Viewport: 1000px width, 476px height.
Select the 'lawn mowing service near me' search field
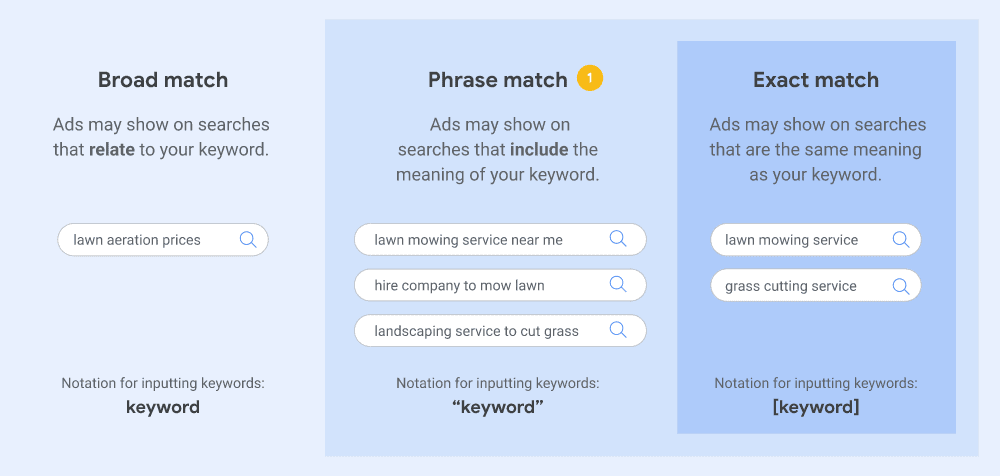pos(501,239)
